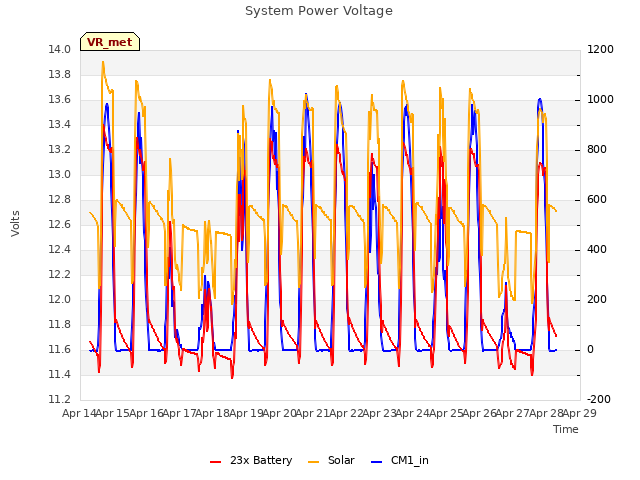The image size is (640, 480).
Task: Click the Time axis label
Action: [x=566, y=429]
